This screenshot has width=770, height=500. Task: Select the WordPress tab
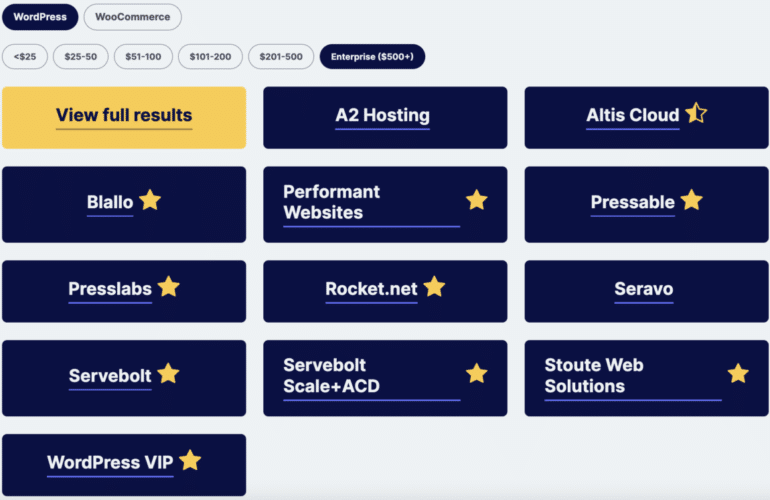(40, 17)
